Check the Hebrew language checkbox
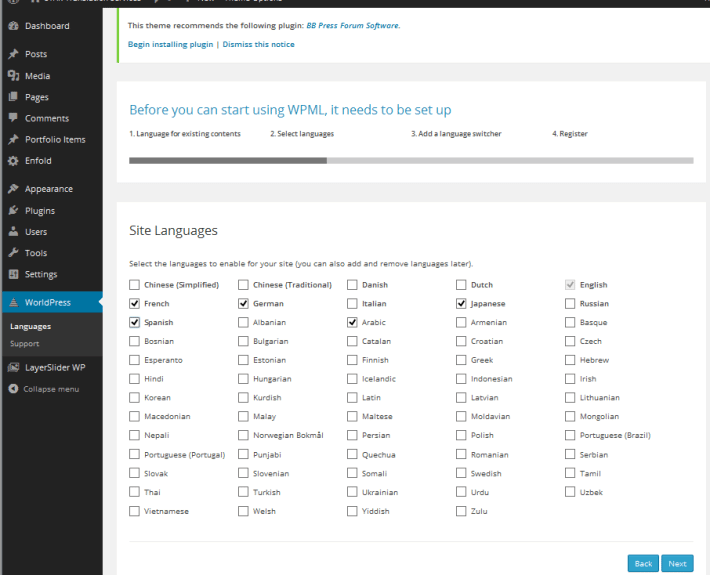Image resolution: width=710 pixels, height=575 pixels. pos(570,360)
